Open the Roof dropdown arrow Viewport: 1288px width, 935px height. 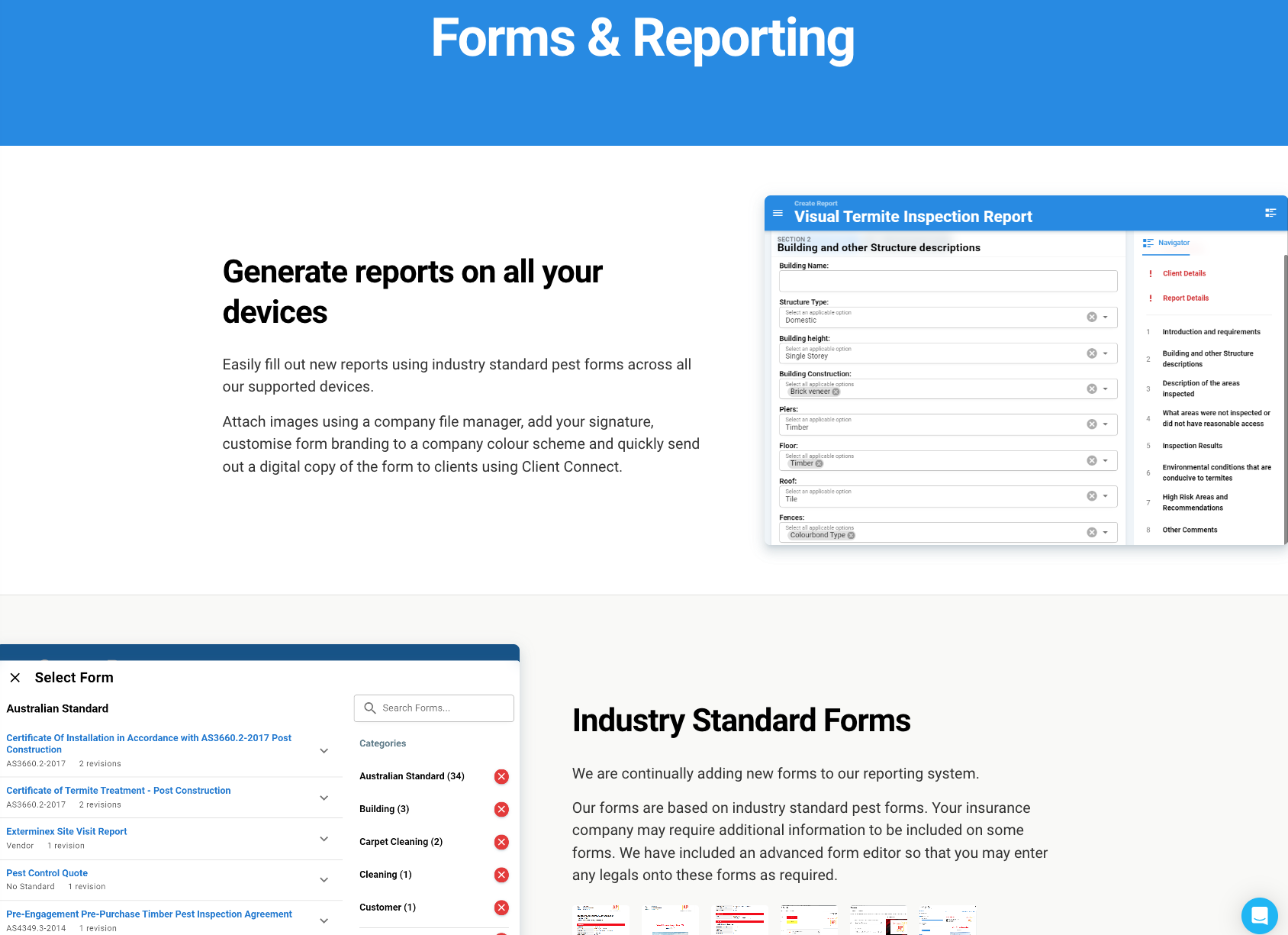click(1105, 496)
